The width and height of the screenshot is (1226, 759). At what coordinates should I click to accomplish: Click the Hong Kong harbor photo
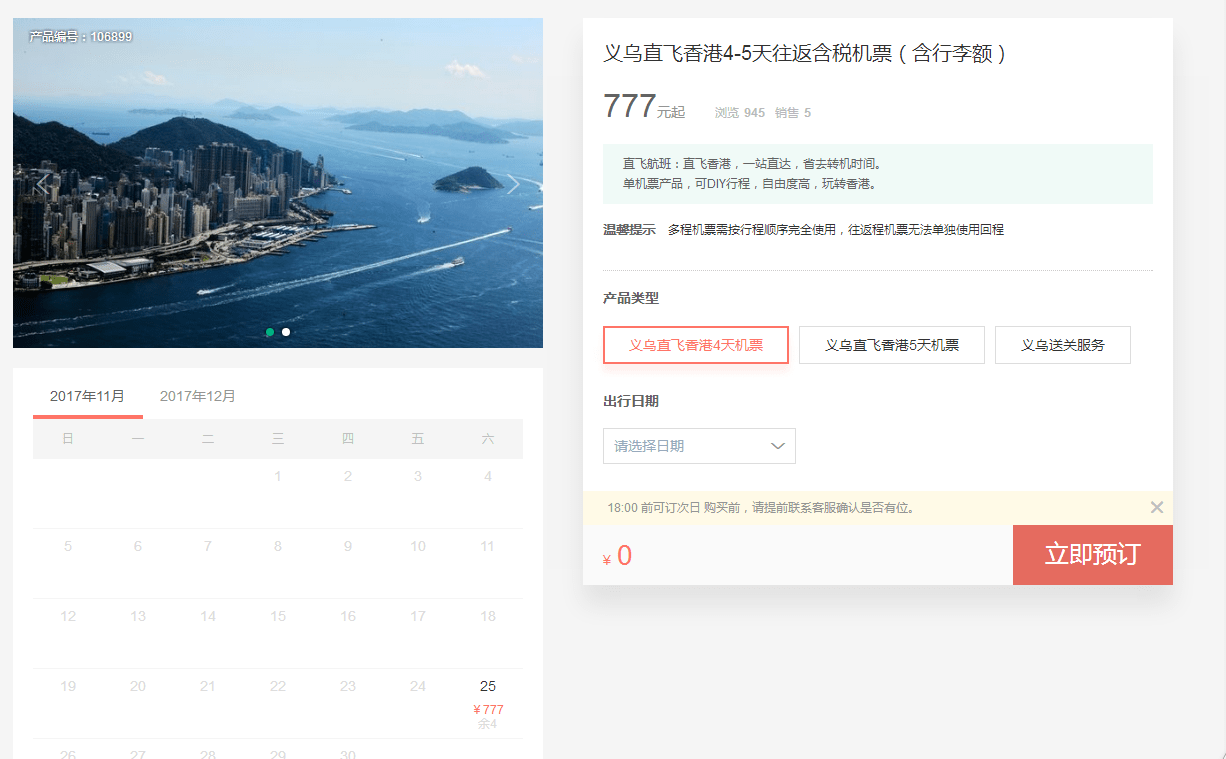pyautogui.click(x=278, y=183)
